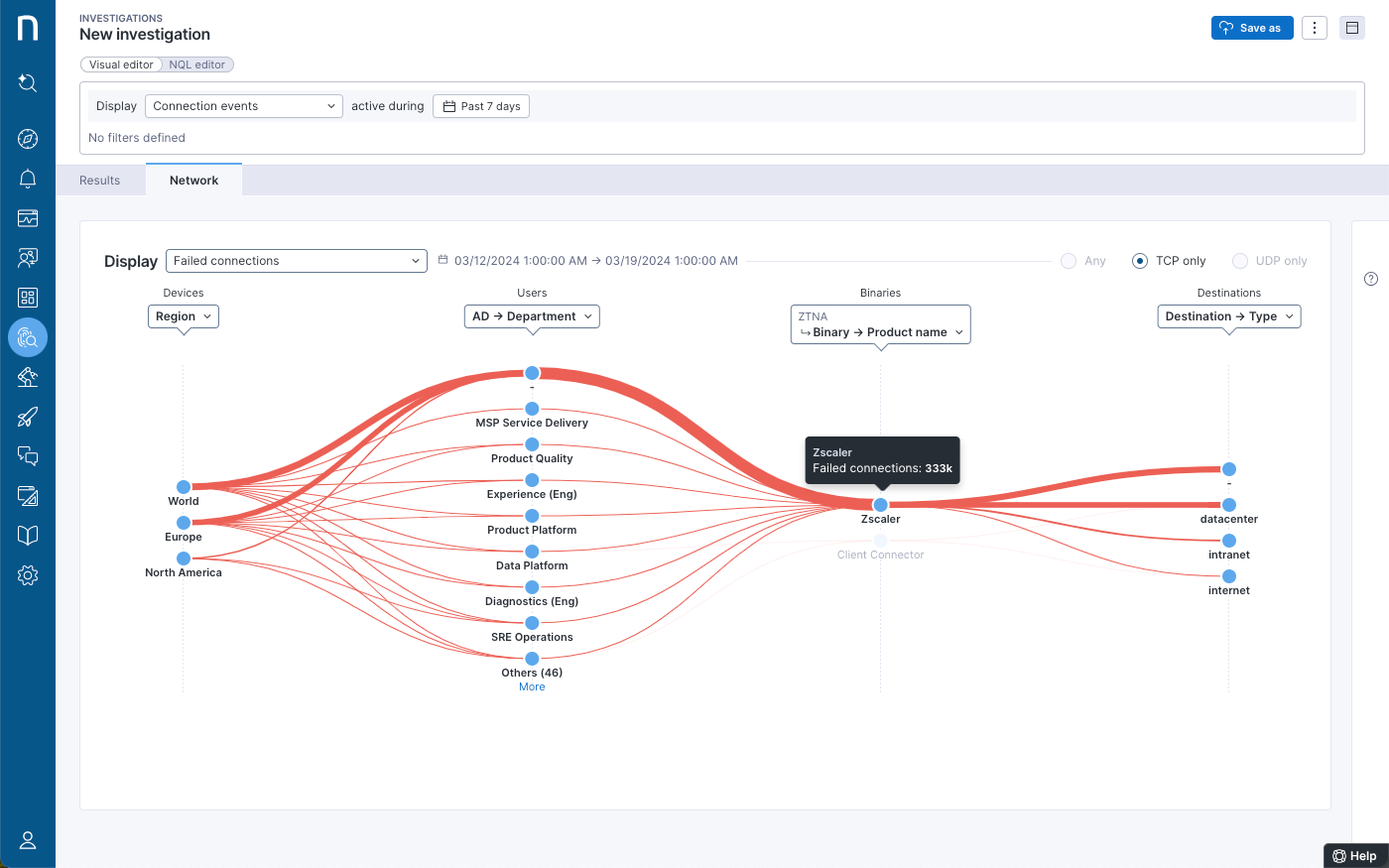Screen dimensions: 1389x868
Task: Open the Destination Type dropdown
Action: [1228, 315]
